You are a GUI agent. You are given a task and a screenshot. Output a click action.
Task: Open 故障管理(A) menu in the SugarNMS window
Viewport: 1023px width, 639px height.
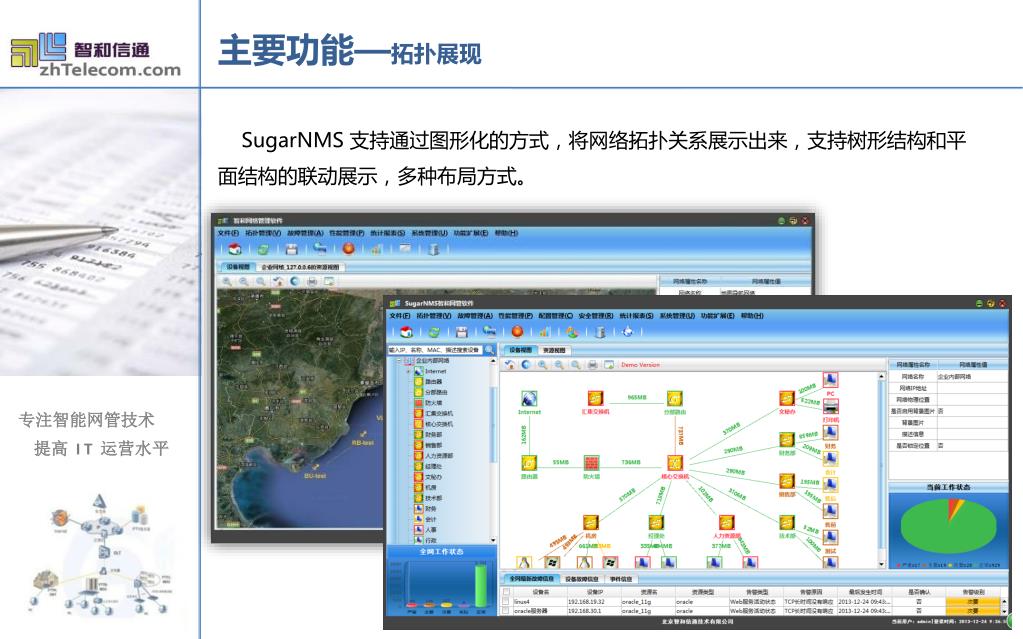[474, 316]
